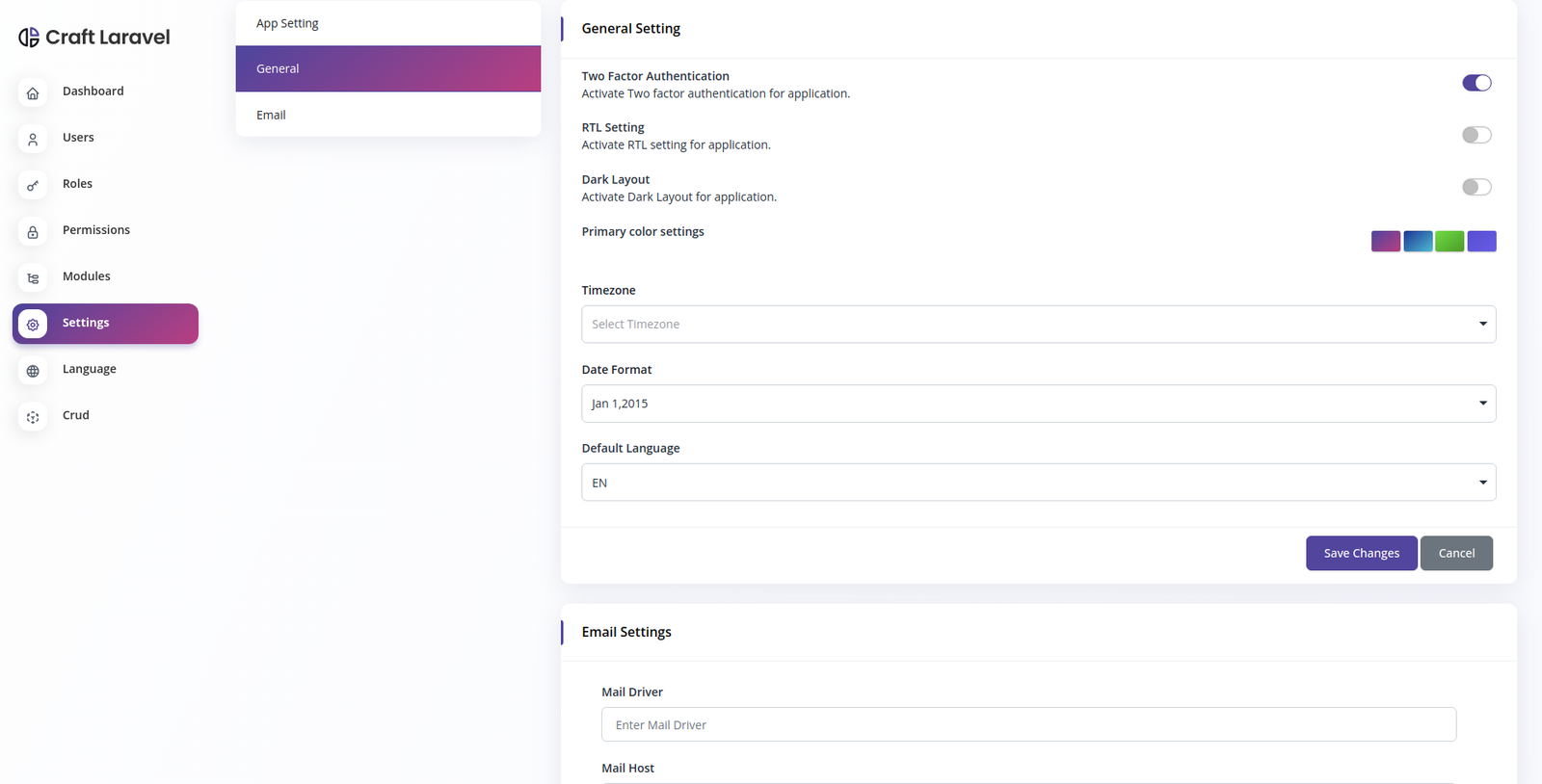Open the Select Timezone dropdown

(1038, 325)
